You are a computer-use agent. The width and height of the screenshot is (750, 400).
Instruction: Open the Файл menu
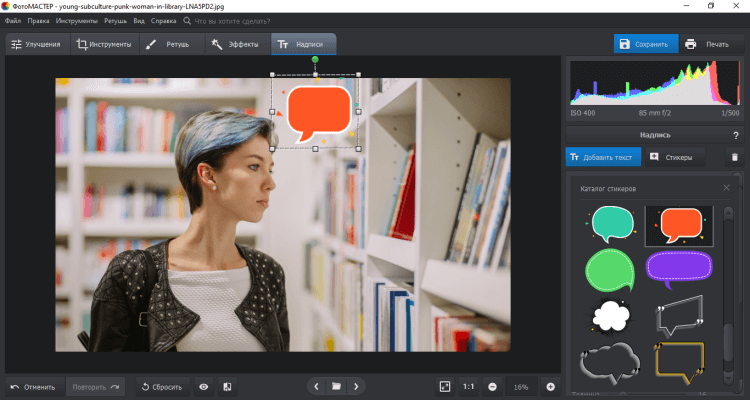12,20
